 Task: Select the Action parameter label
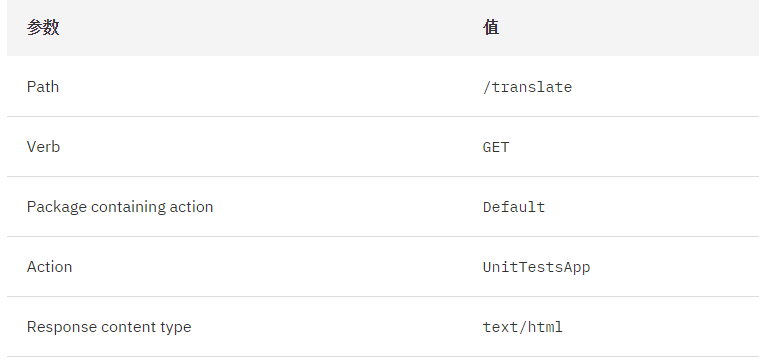(49, 267)
